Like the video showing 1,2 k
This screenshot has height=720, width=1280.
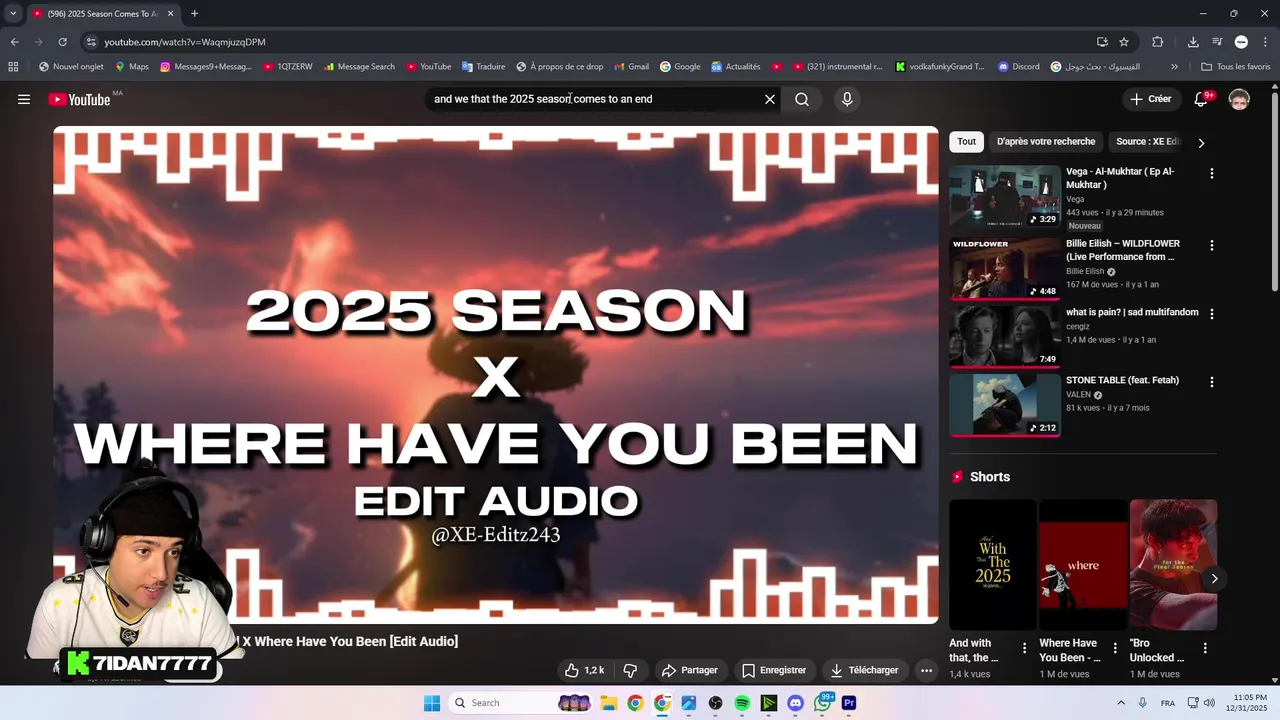click(x=584, y=670)
